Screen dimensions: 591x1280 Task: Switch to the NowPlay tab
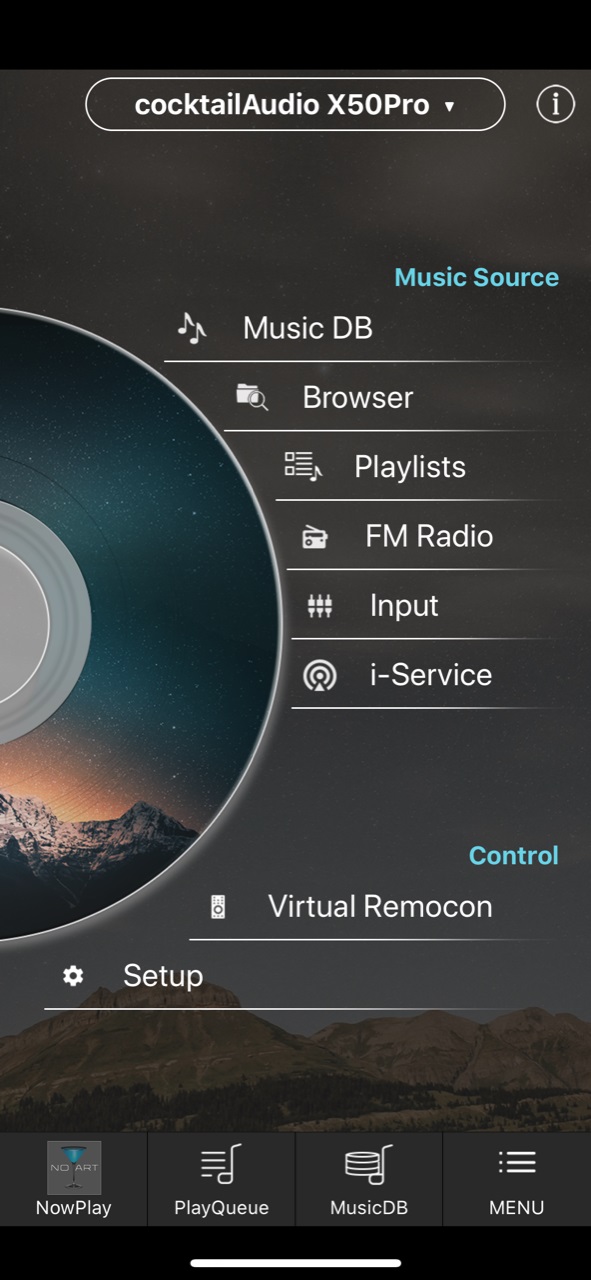click(x=73, y=1179)
